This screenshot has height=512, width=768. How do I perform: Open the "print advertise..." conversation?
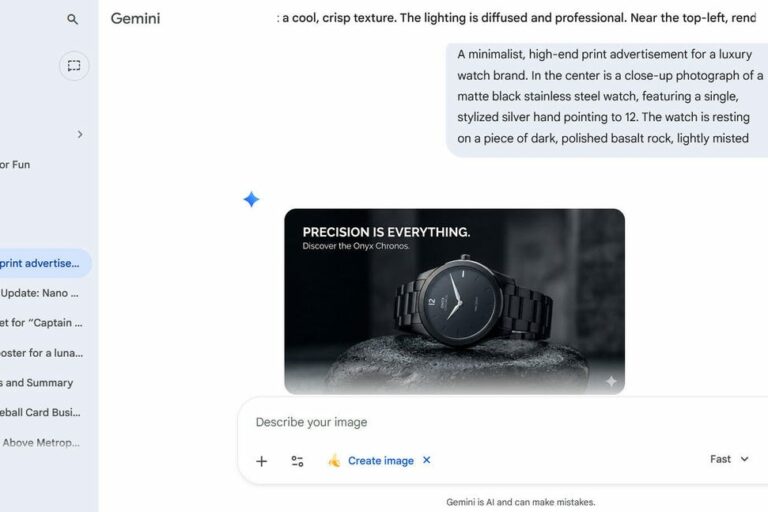(x=42, y=264)
